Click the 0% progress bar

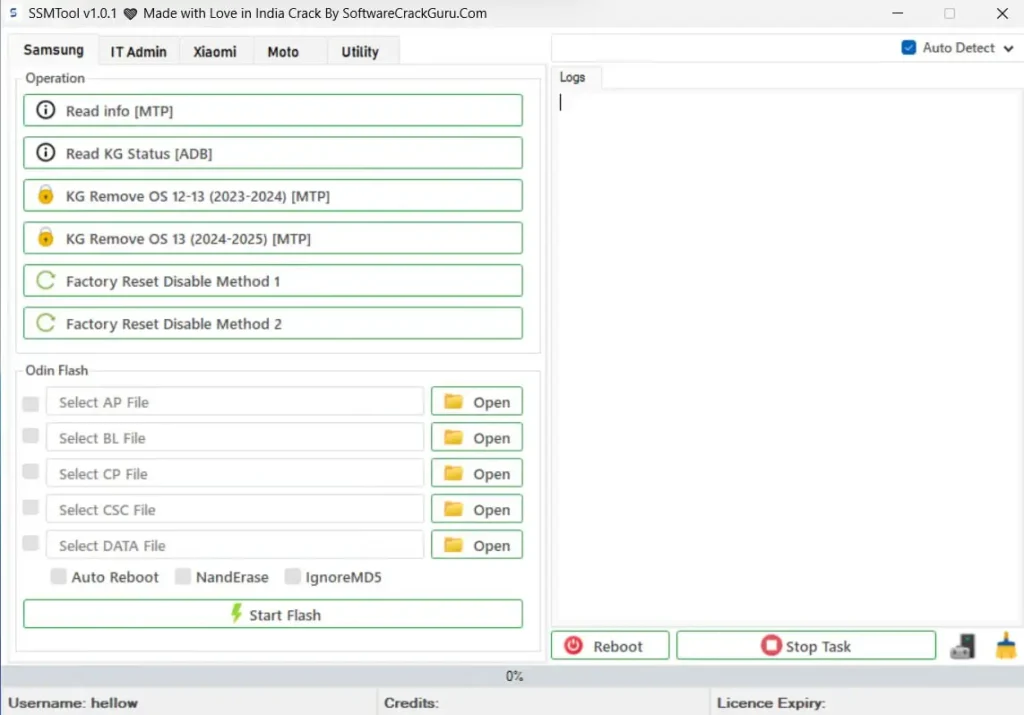(x=512, y=676)
